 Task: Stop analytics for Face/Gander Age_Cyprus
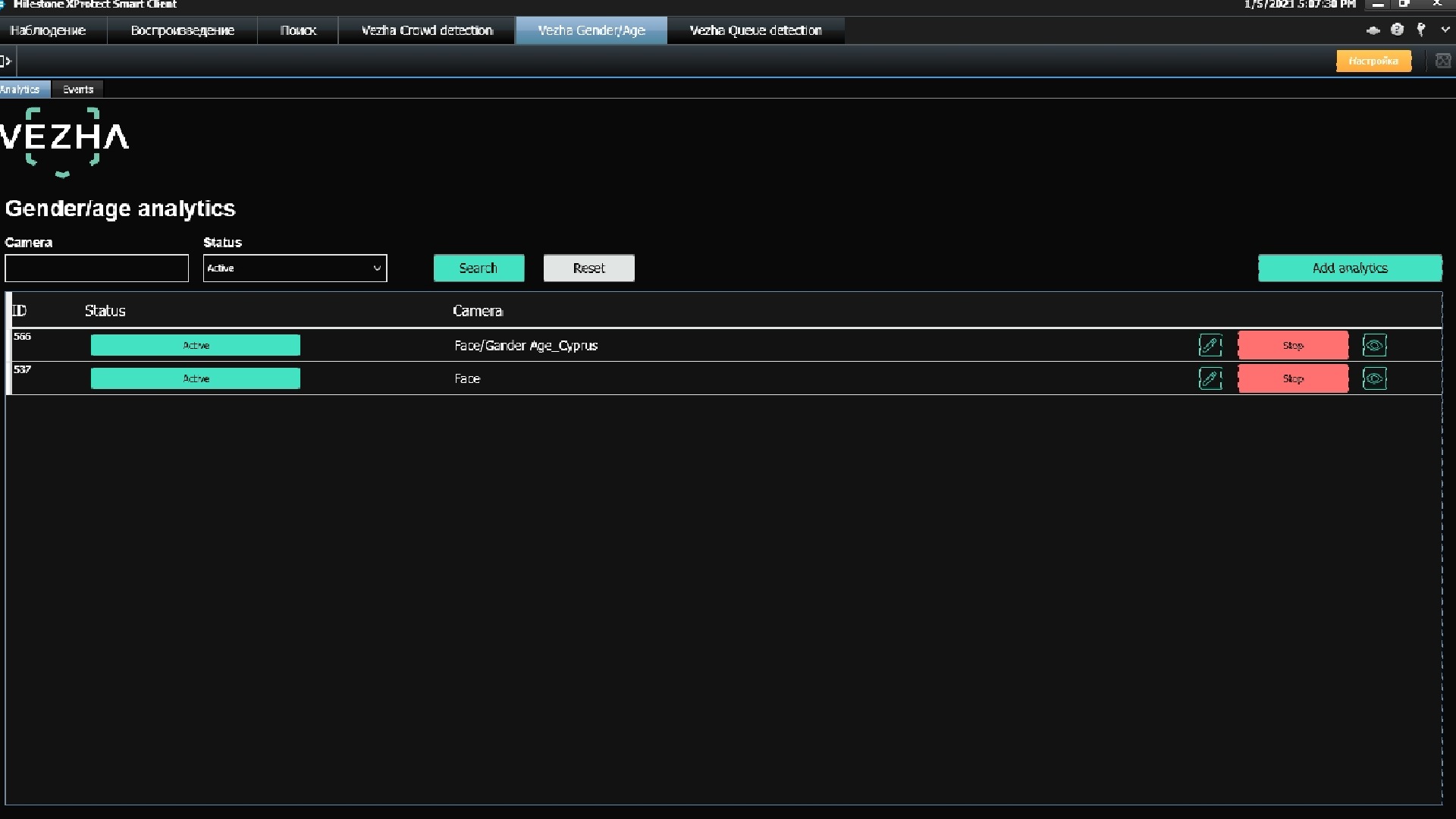pyautogui.click(x=1293, y=346)
